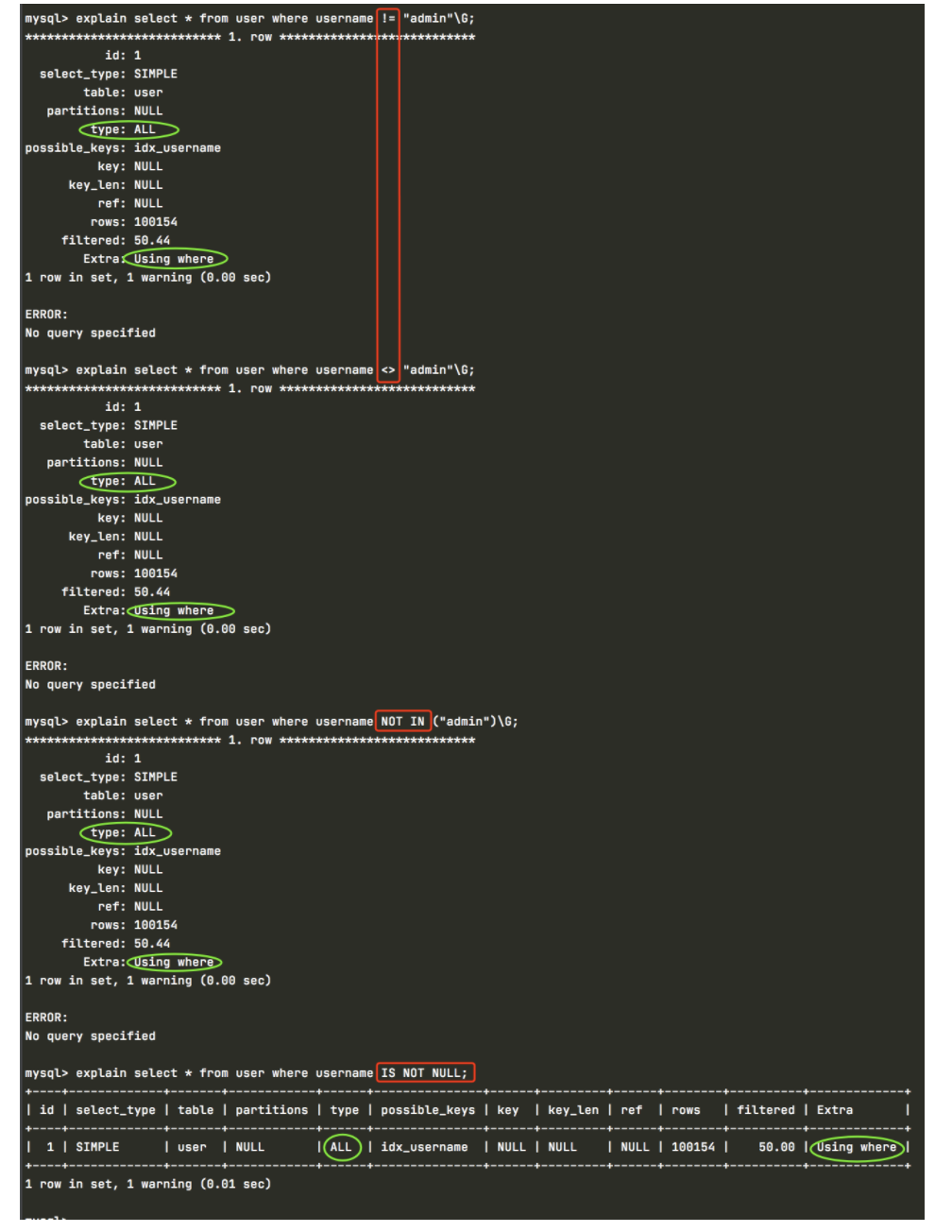
Task: Select "Extra: Using where" under the != query
Action: click(x=148, y=259)
